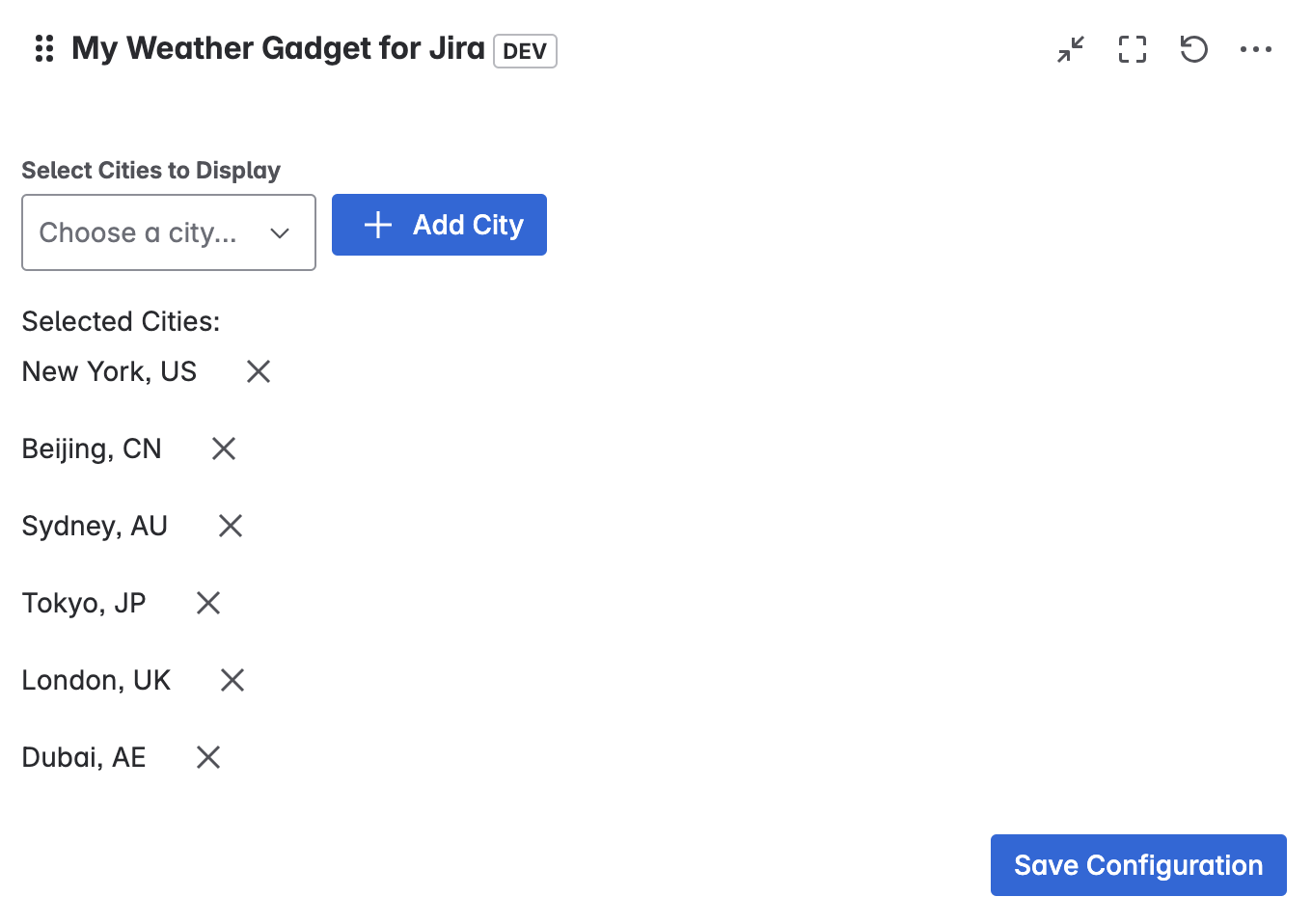The width and height of the screenshot is (1312, 924).
Task: Refresh the weather gadget
Action: click(x=1193, y=49)
